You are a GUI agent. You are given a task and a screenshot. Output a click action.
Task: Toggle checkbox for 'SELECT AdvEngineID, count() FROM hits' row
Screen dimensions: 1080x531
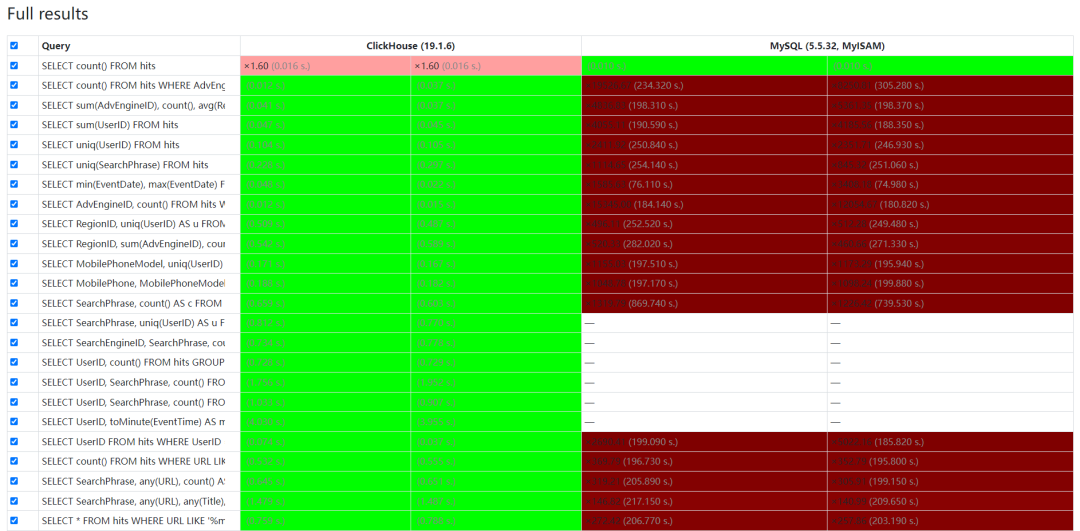click(14, 204)
